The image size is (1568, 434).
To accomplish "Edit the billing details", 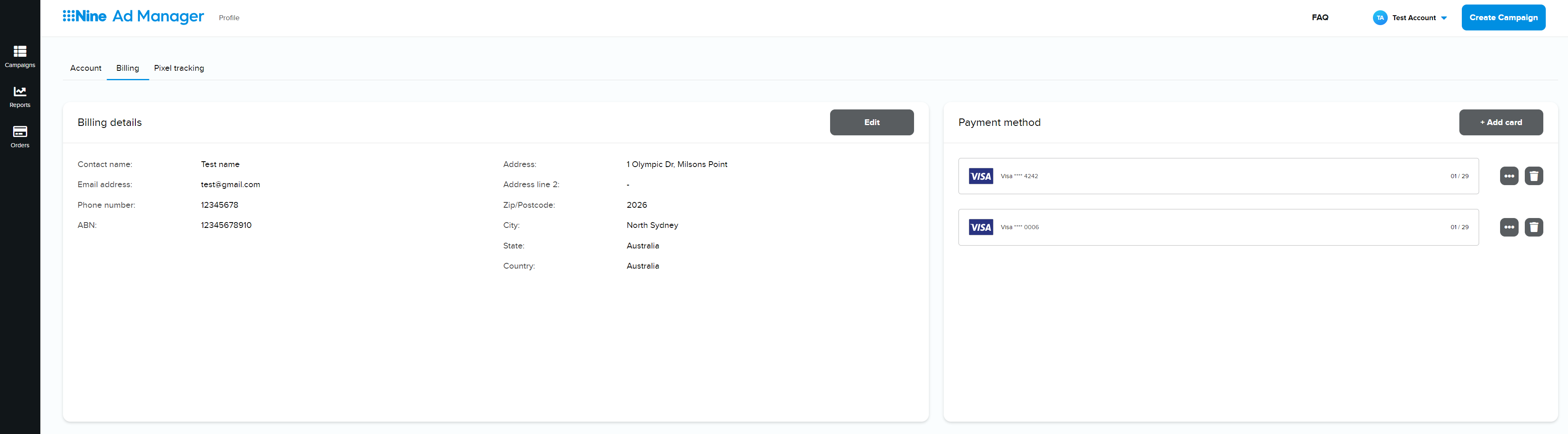I will (x=872, y=122).
